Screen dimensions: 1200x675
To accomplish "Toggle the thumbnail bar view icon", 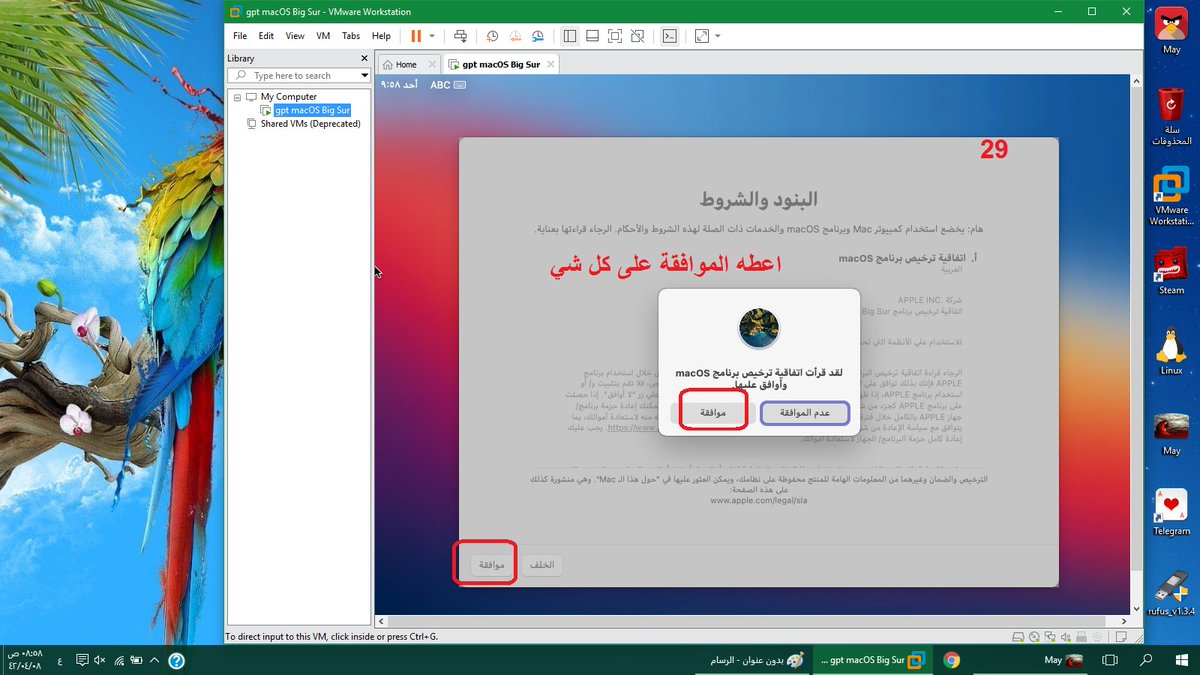I will [x=592, y=36].
